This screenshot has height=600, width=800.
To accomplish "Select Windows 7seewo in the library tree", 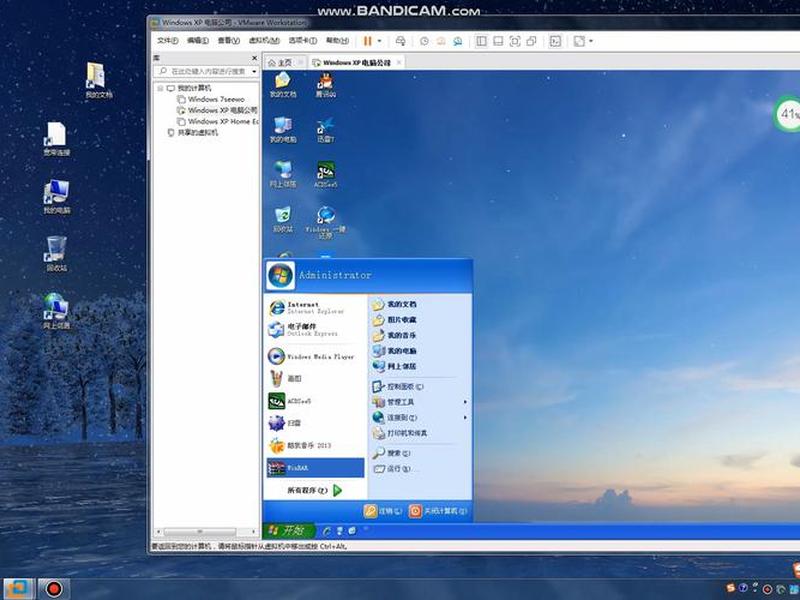I will pyautogui.click(x=216, y=99).
